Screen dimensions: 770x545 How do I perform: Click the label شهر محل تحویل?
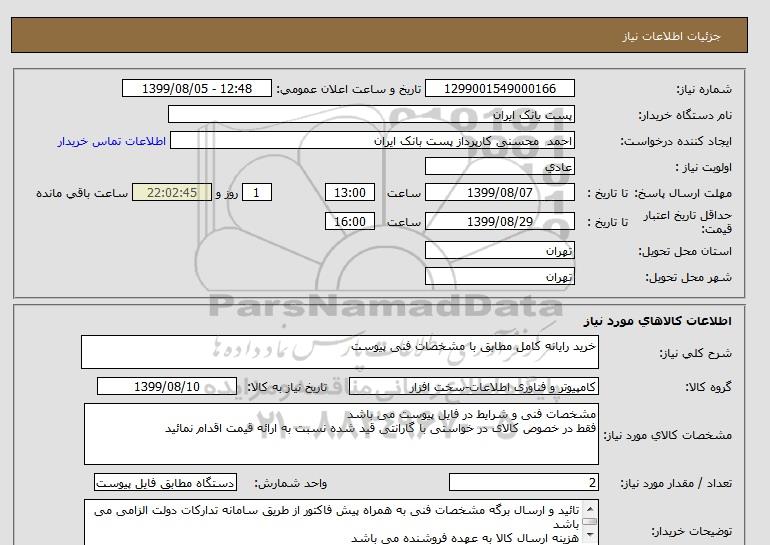688,277
